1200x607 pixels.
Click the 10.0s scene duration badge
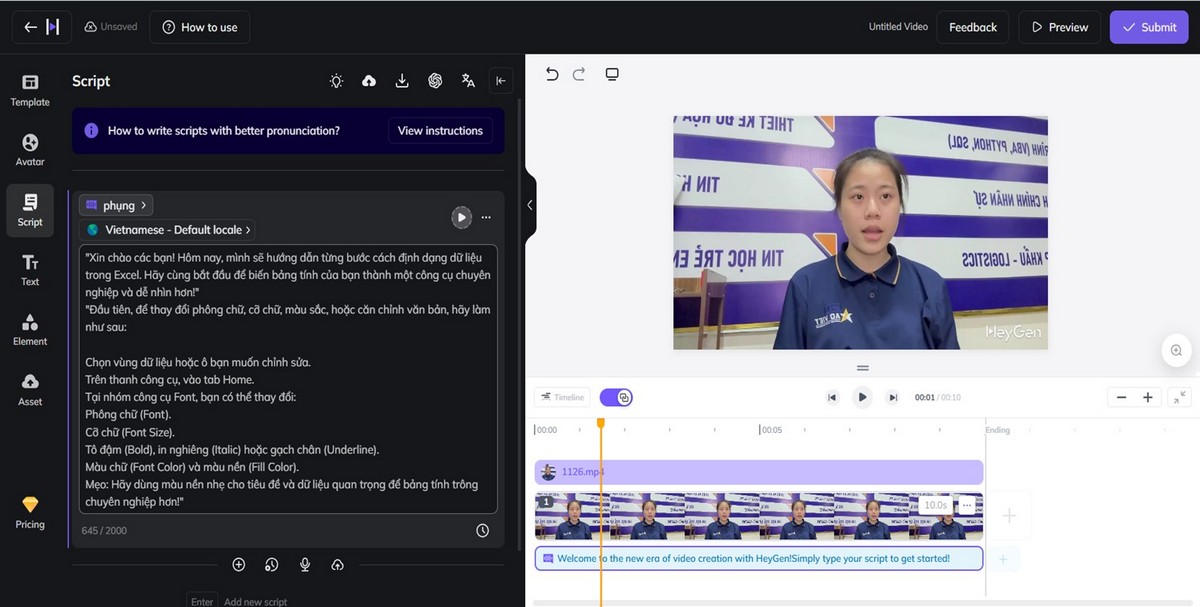tap(936, 506)
